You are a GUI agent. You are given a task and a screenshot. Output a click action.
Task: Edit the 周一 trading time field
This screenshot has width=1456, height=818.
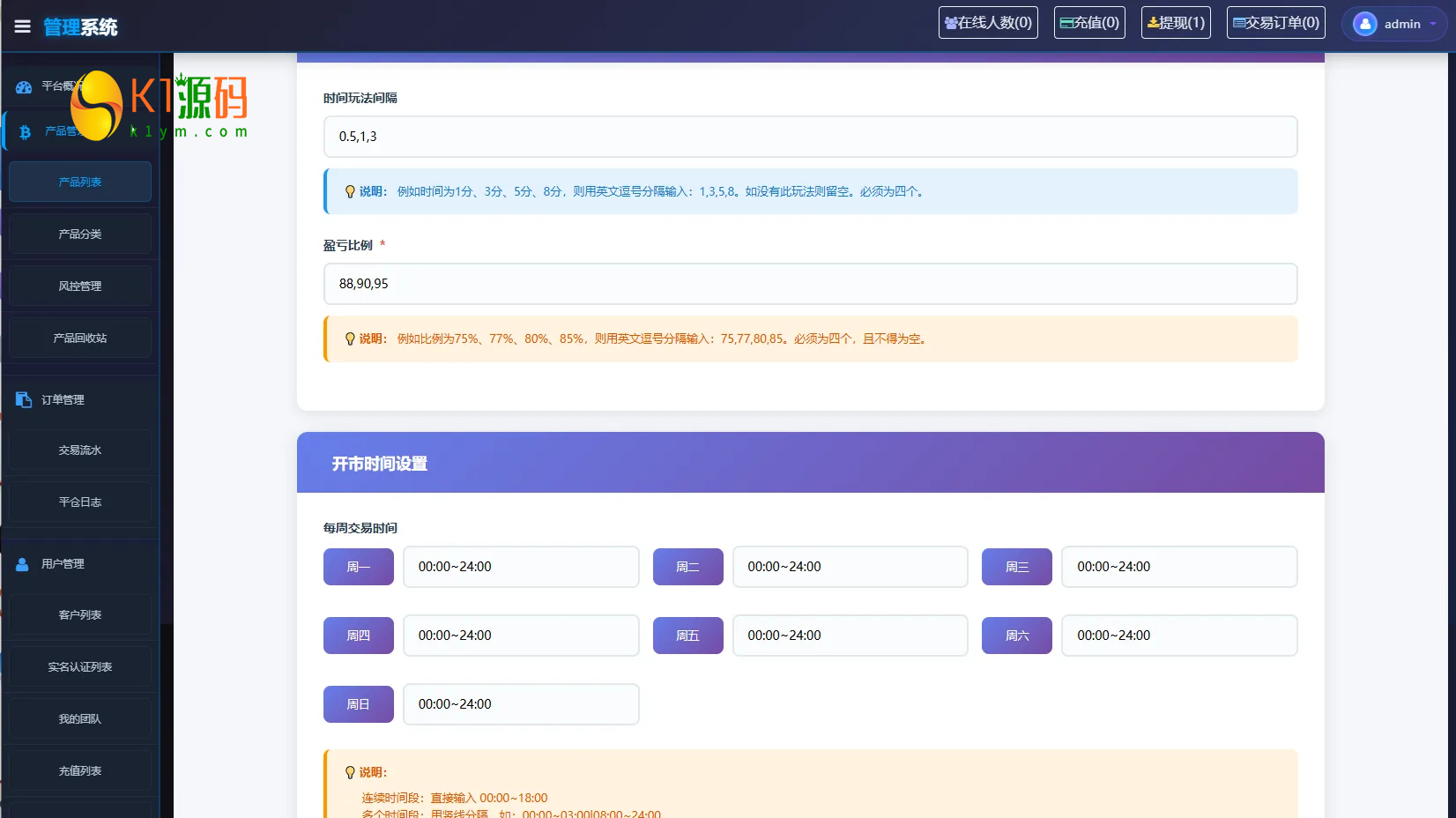[521, 567]
